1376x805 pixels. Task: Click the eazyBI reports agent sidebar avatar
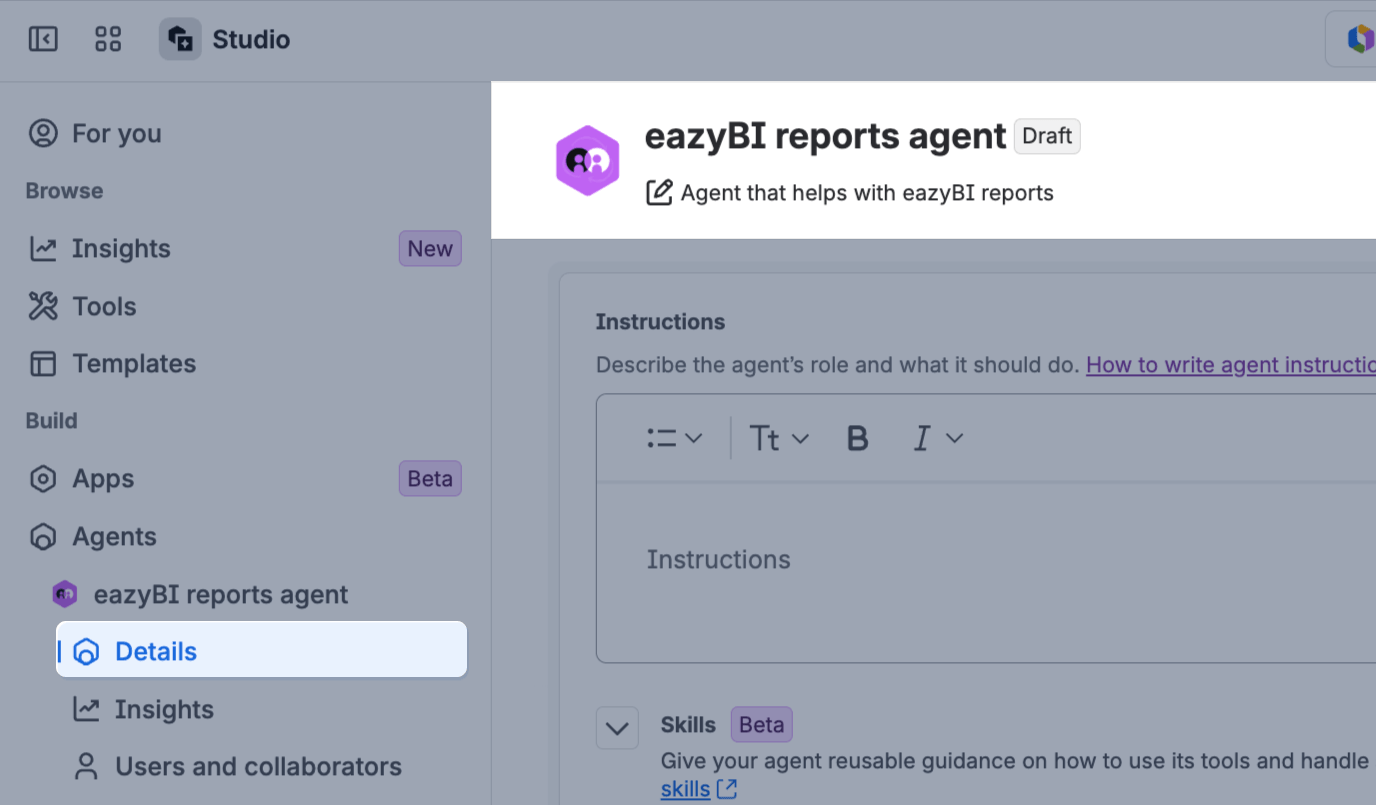[65, 594]
